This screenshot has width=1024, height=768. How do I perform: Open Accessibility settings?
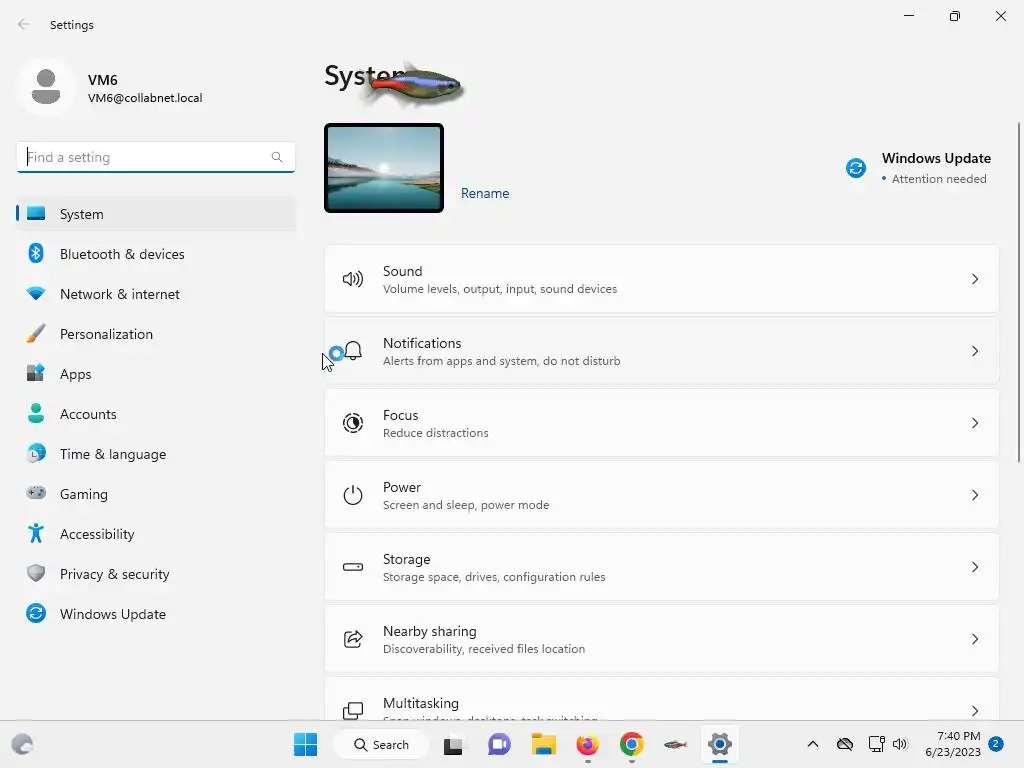tap(156, 534)
